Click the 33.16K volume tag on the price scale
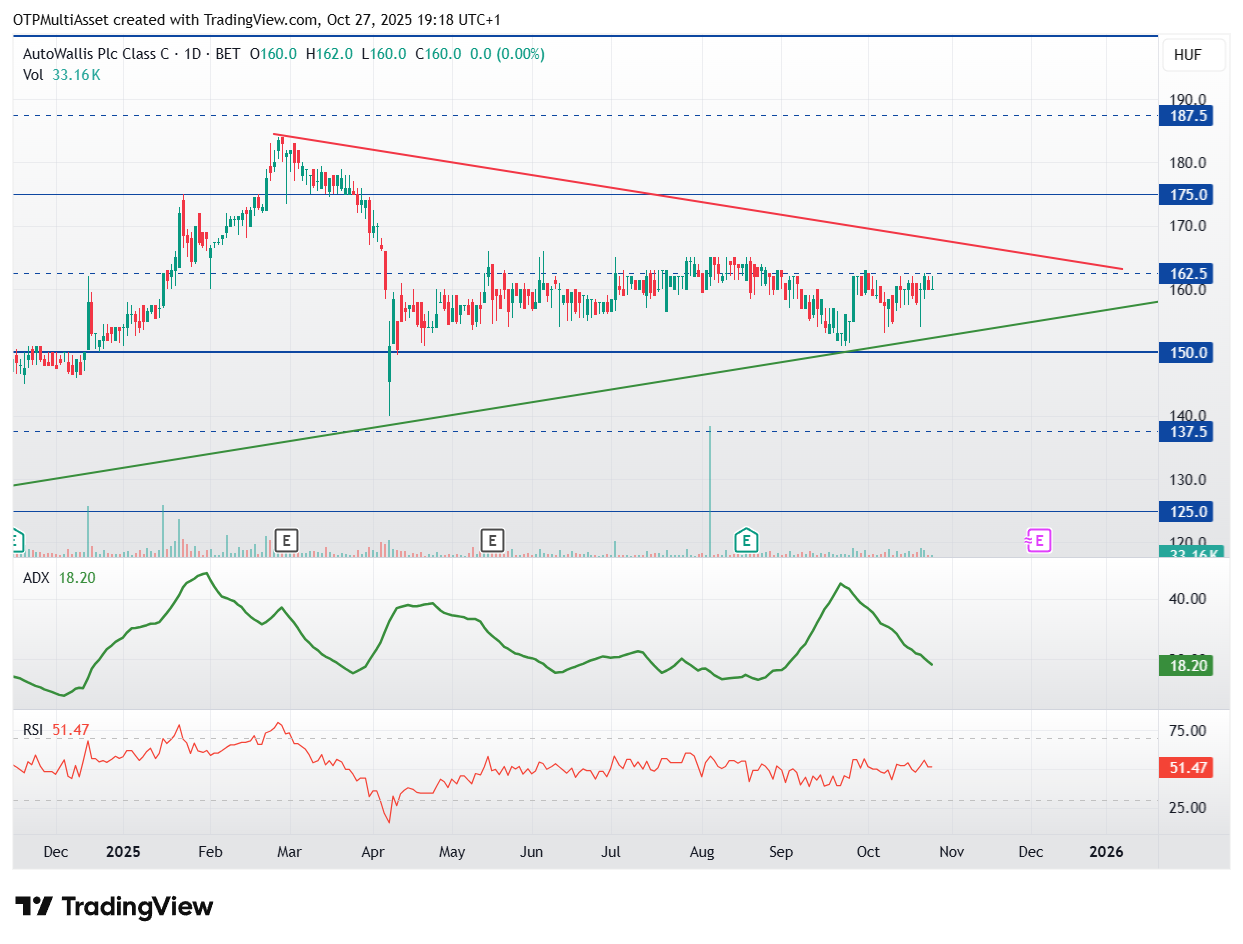 click(1185, 553)
